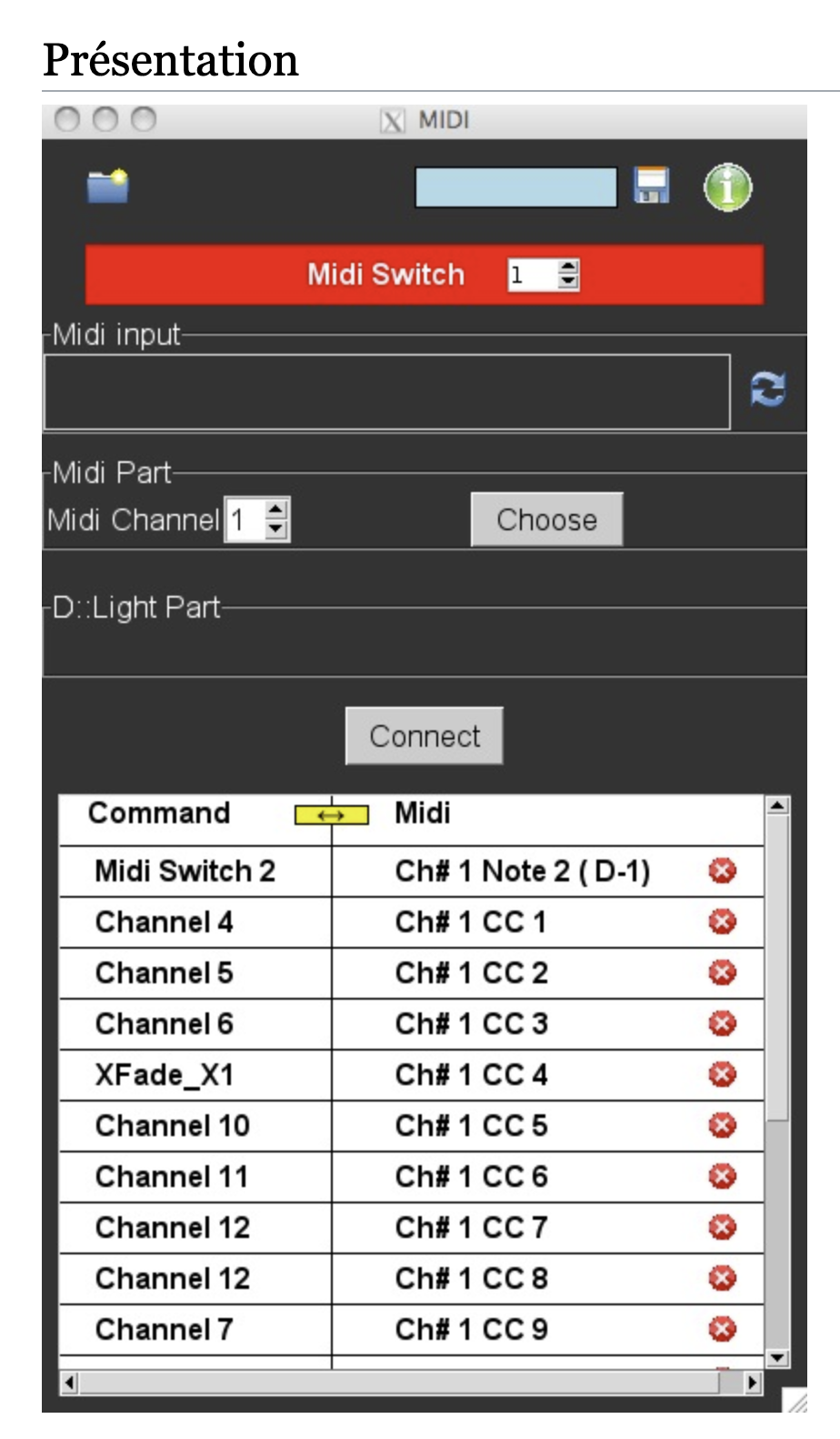Click the light blue name field
Screen dimensions: 840x1439
pos(515,187)
